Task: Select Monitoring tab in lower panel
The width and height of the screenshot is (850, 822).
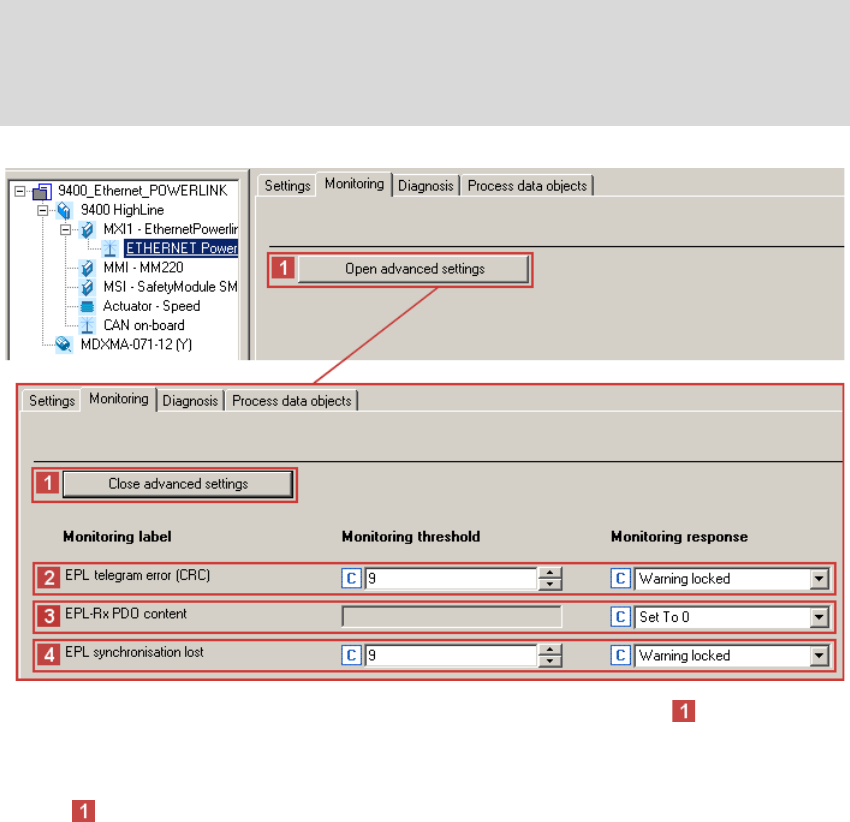Action: 119,399
